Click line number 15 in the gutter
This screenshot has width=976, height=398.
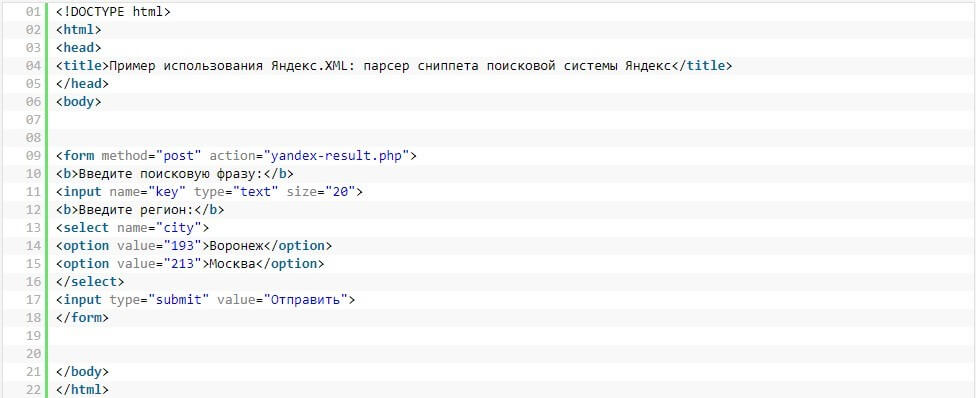click(34, 263)
